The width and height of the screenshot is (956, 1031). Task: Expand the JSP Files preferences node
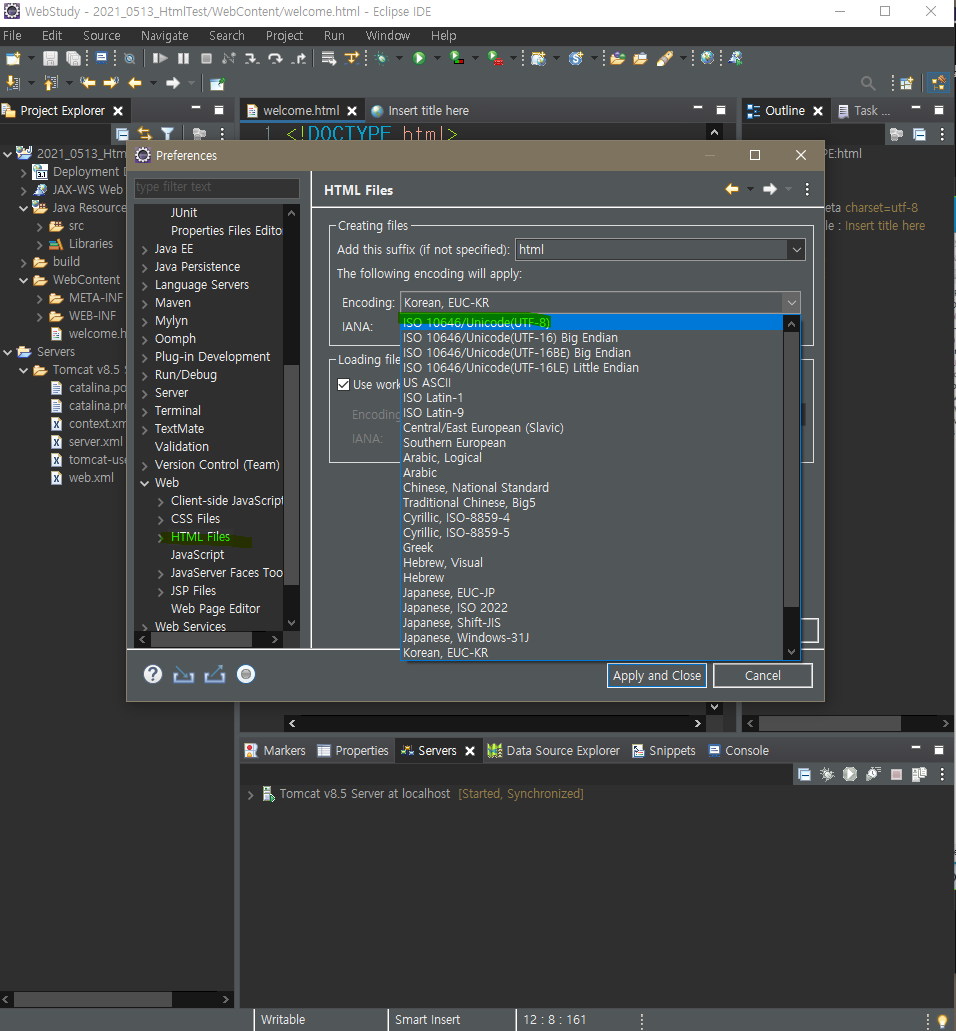point(161,591)
